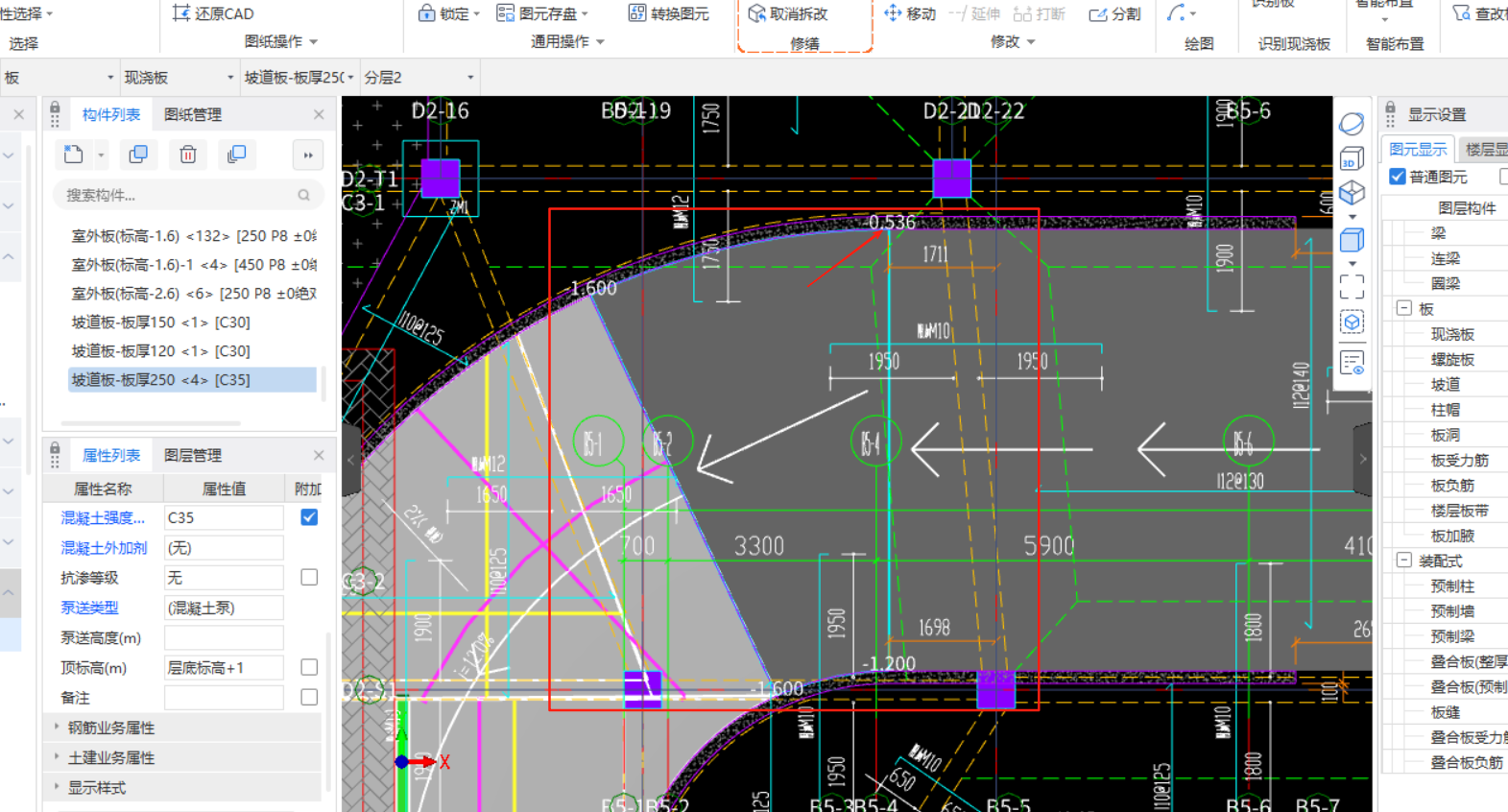Open new component dropdown arrow
1508x812 pixels.
click(101, 155)
